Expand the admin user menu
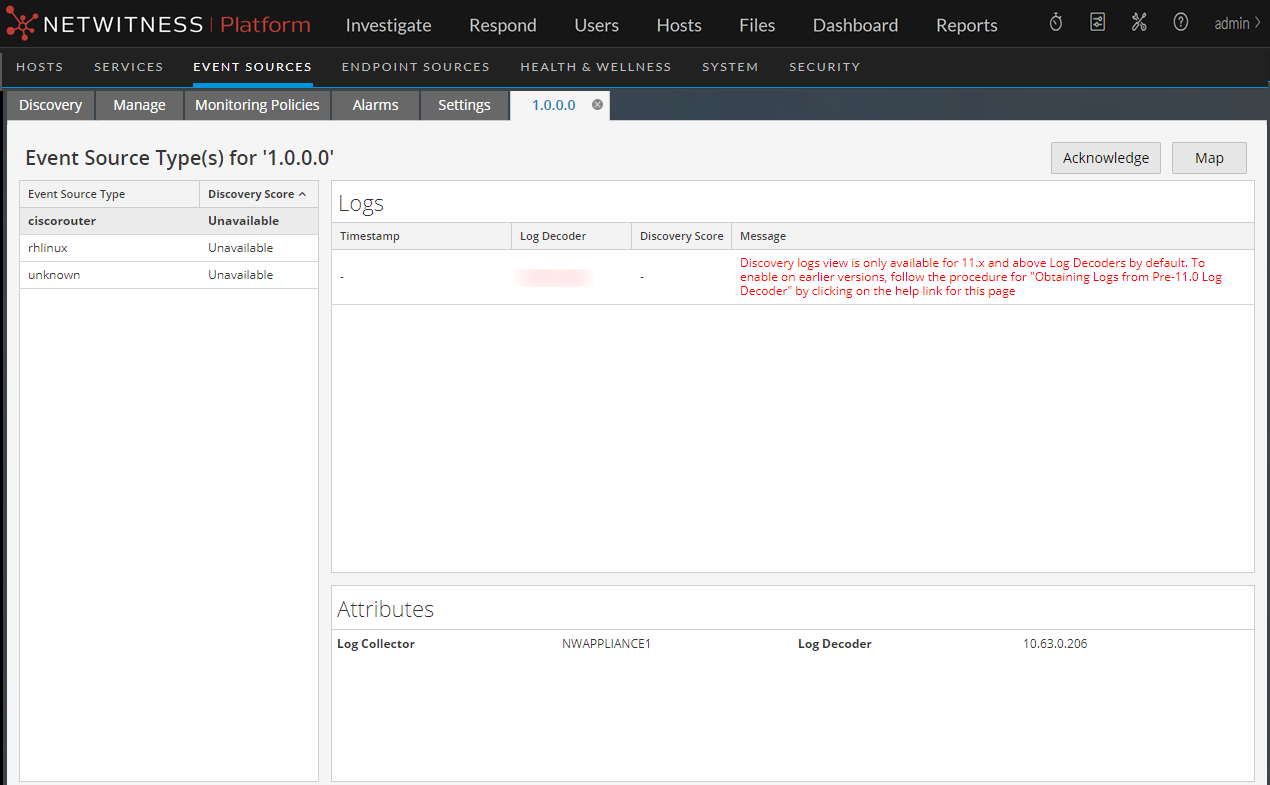The width and height of the screenshot is (1270, 785). (1236, 24)
